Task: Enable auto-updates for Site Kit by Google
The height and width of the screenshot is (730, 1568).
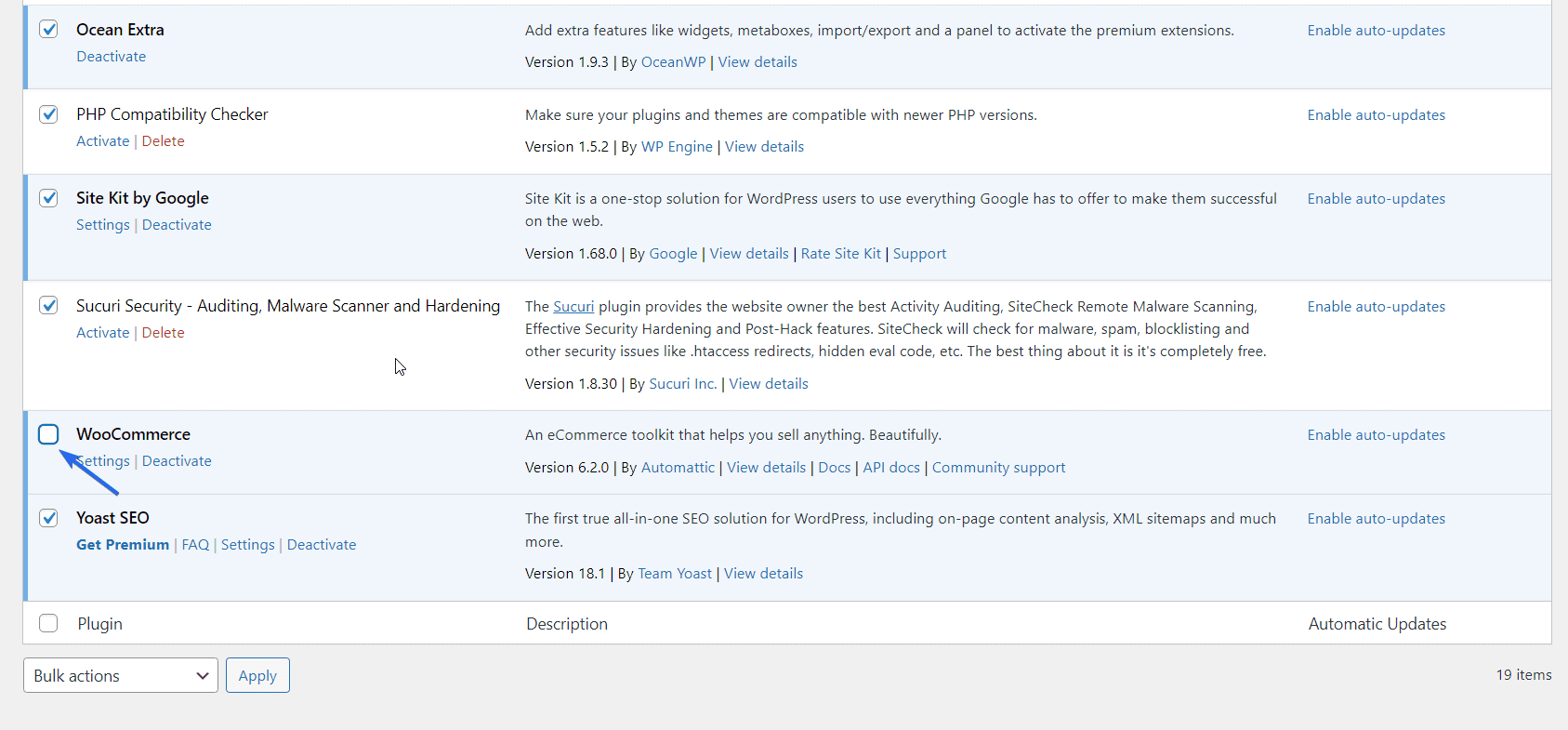Action: pos(1376,199)
